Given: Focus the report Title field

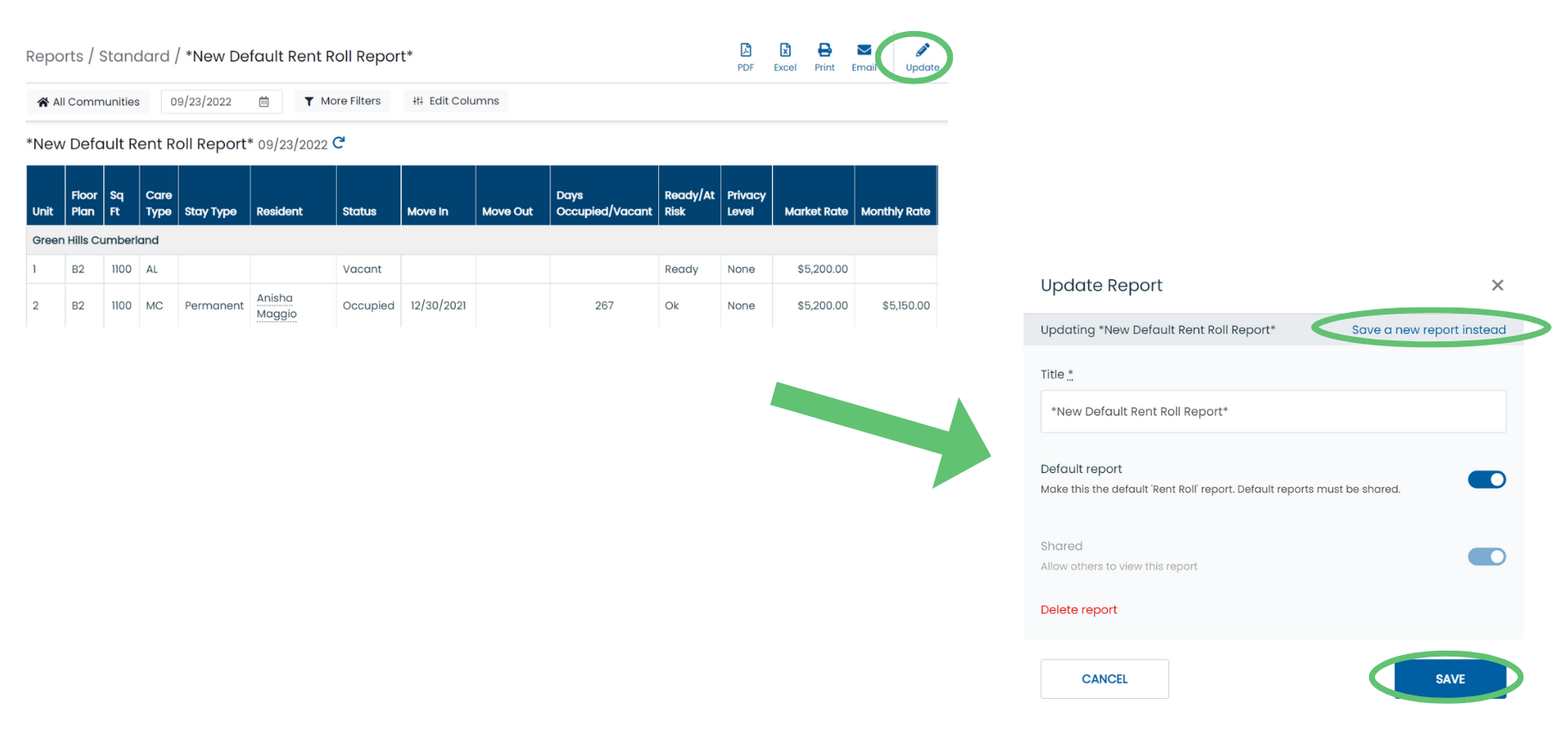Looking at the screenshot, I should [1273, 412].
